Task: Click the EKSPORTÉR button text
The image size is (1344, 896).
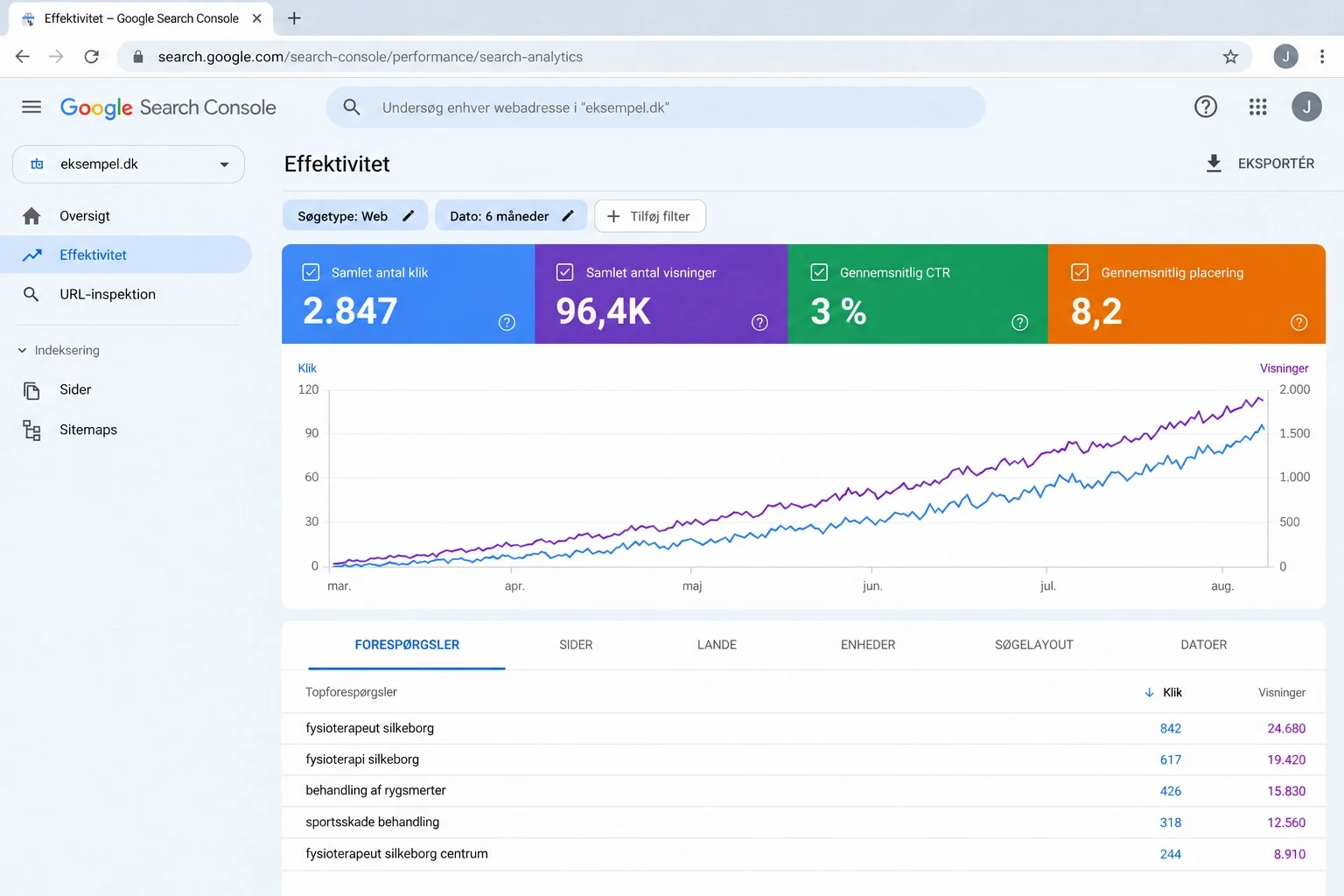Action: click(1276, 164)
